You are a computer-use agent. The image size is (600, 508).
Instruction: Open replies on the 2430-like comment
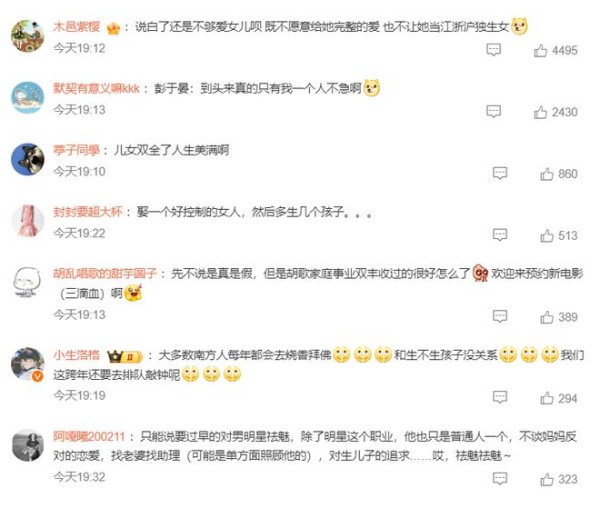493,111
